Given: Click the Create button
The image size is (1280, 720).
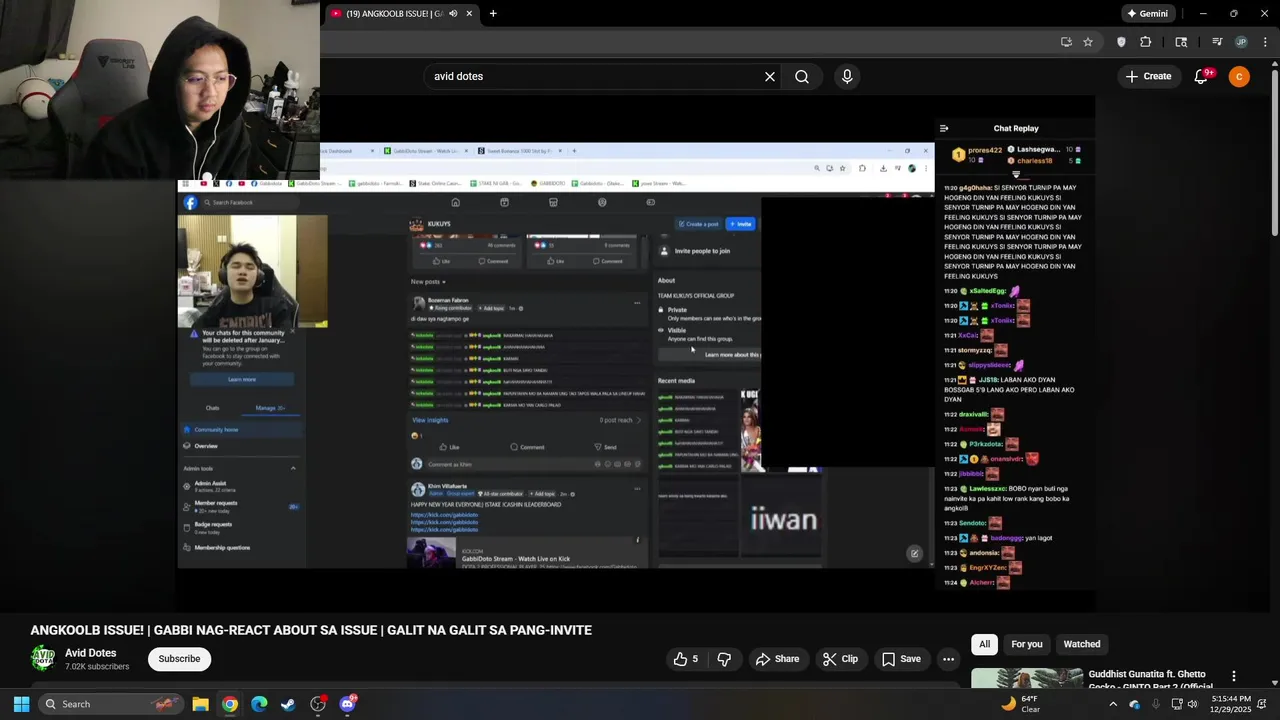Looking at the screenshot, I should (x=1148, y=76).
